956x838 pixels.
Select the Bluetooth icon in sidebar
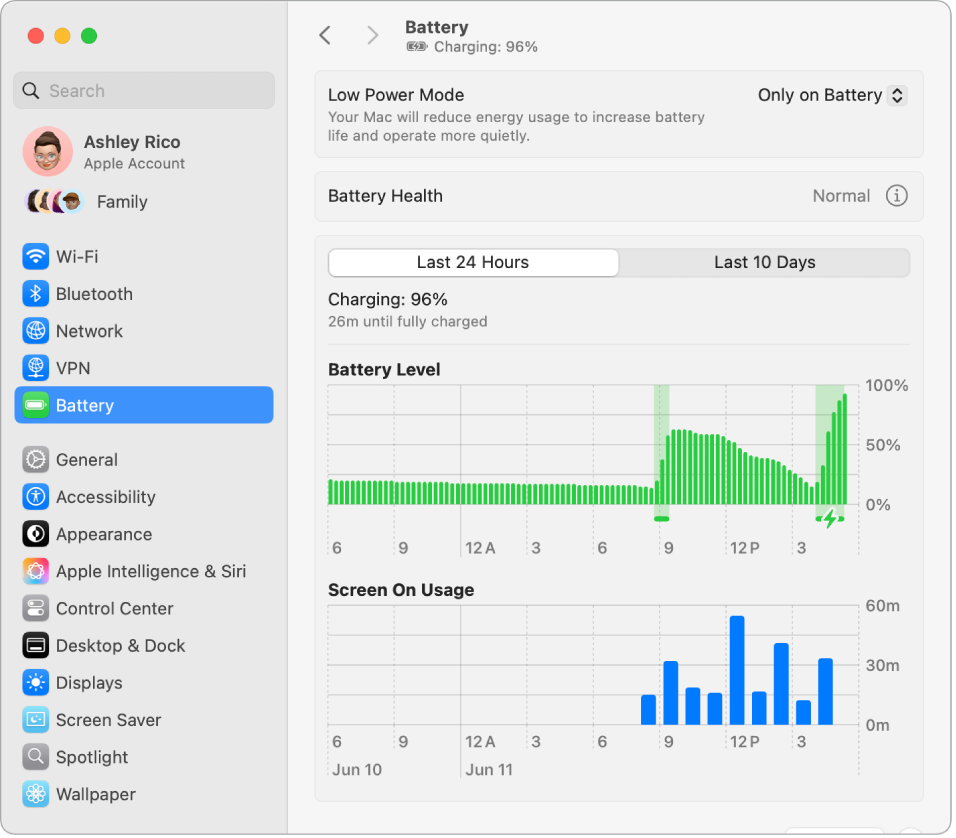click(x=36, y=294)
